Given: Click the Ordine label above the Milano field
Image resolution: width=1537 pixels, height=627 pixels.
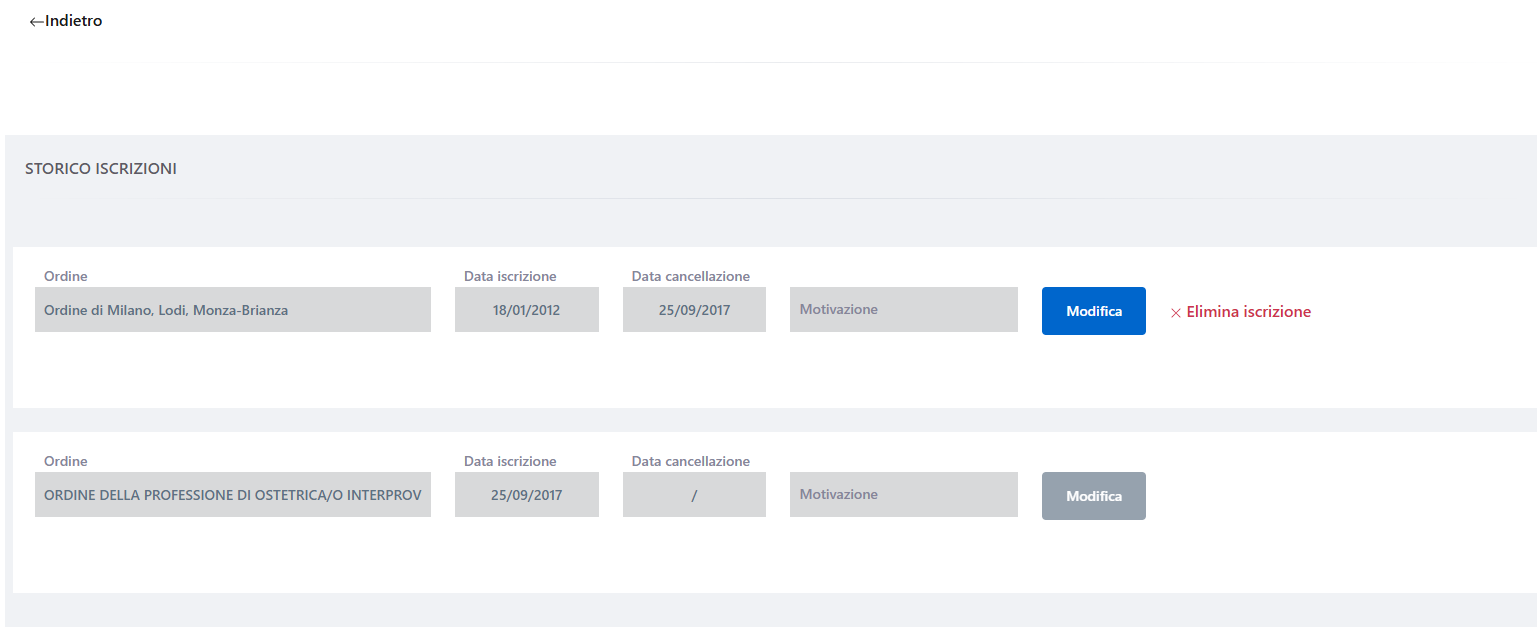Looking at the screenshot, I should 65,276.
